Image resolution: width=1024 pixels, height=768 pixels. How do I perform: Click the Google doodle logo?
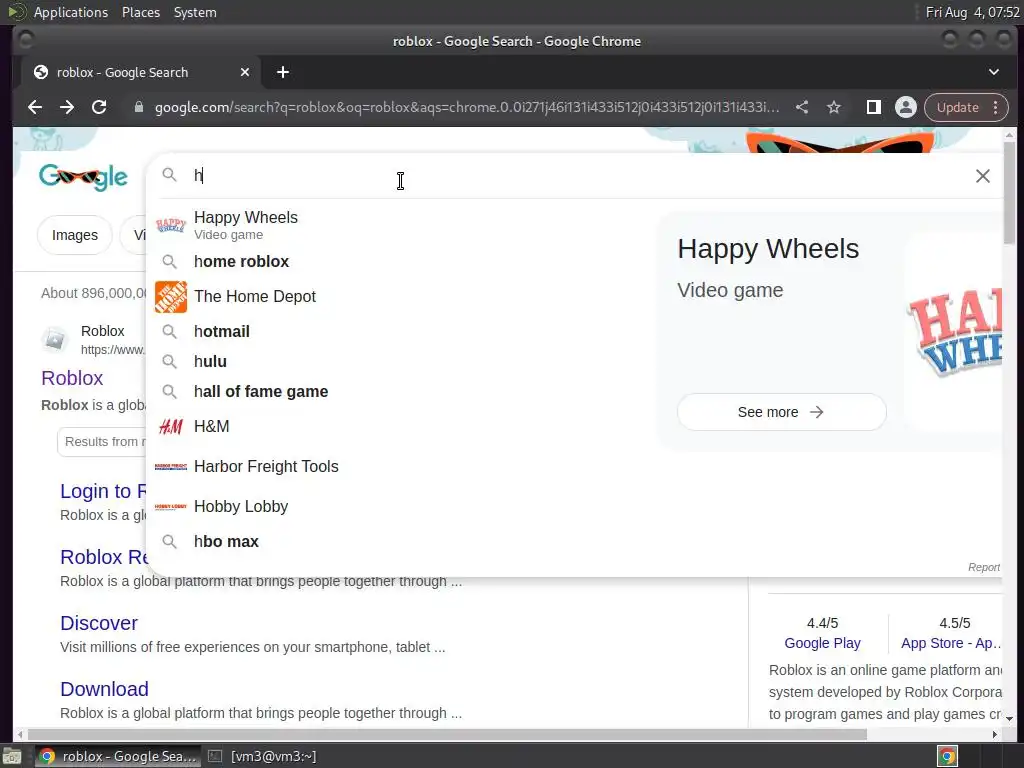(x=83, y=177)
